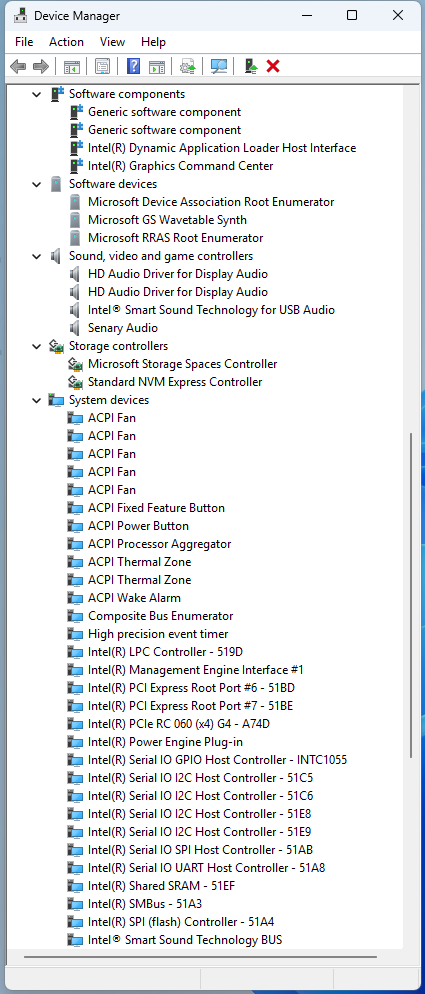The height and width of the screenshot is (994, 425).
Task: Click Scan for hardware changes monitor icon
Action: click(x=219, y=66)
